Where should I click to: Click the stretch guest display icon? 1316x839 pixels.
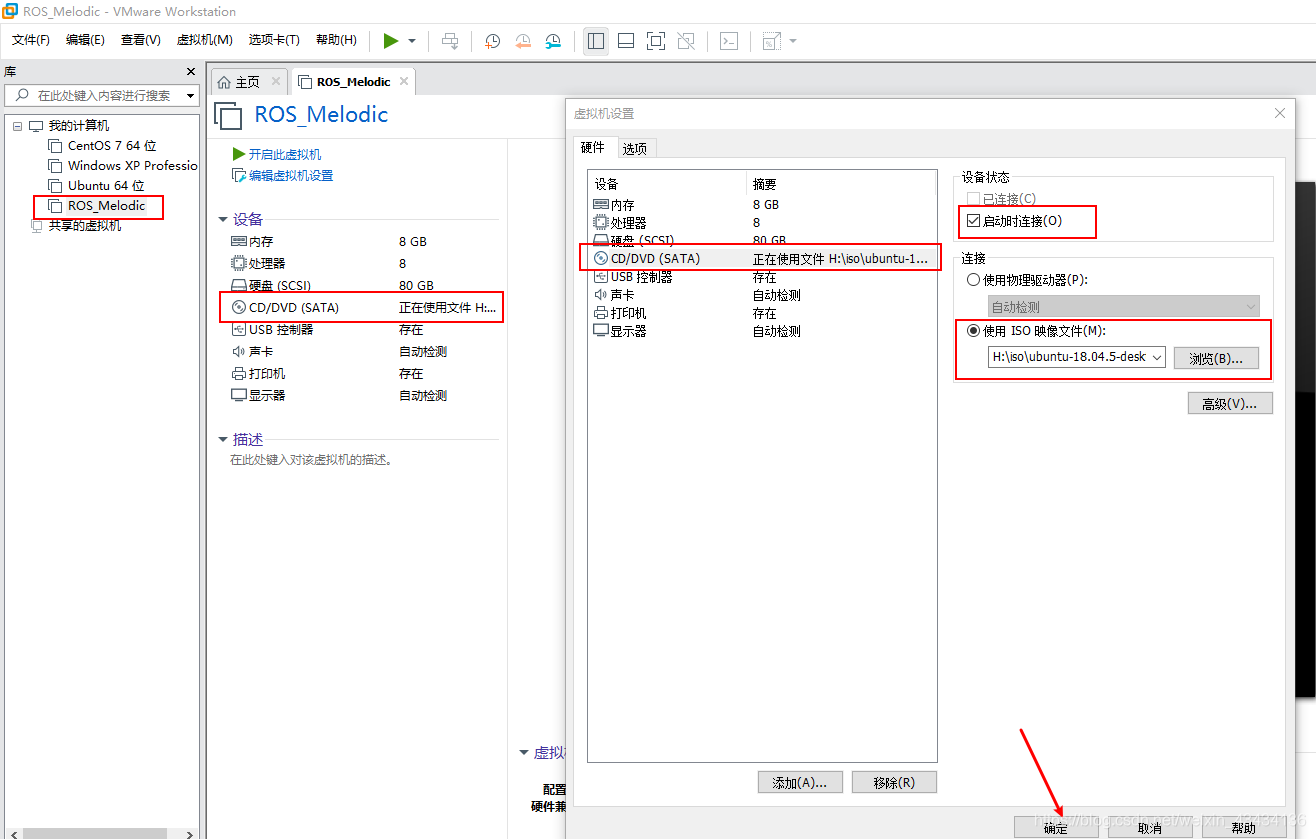point(771,41)
